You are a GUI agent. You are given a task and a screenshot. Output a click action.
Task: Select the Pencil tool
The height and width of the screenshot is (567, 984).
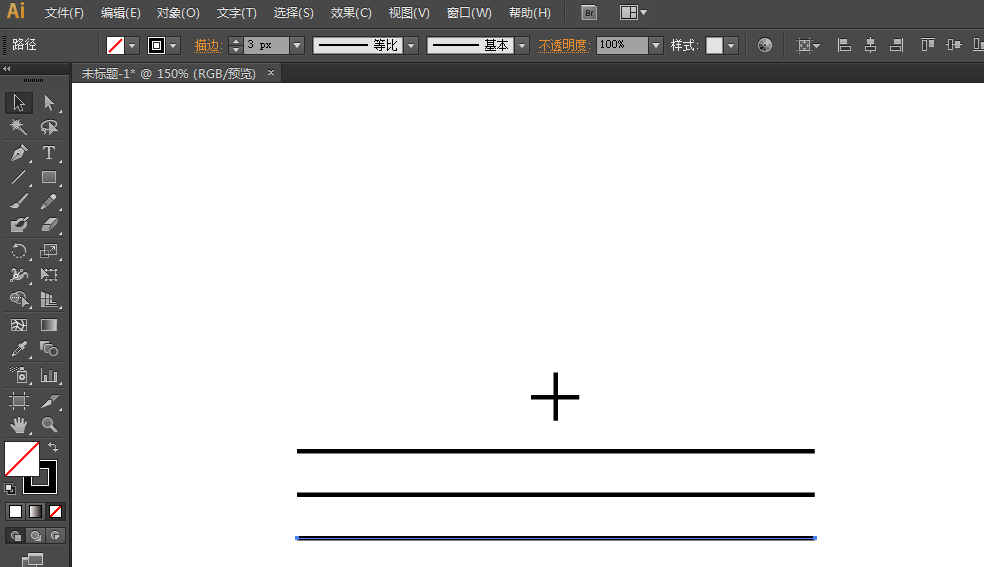tap(49, 201)
